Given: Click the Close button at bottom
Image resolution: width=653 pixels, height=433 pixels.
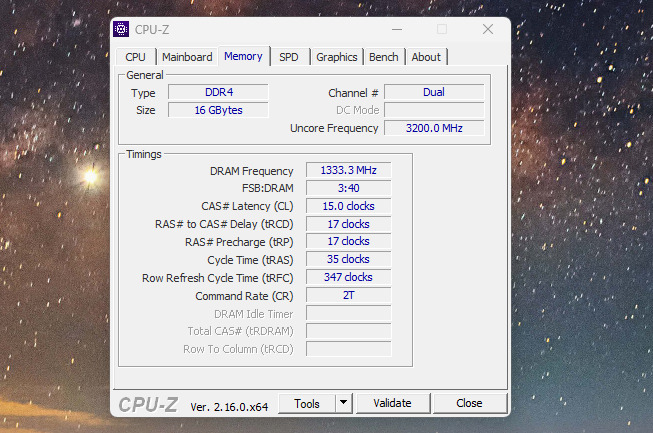Looking at the screenshot, I should (x=469, y=403).
